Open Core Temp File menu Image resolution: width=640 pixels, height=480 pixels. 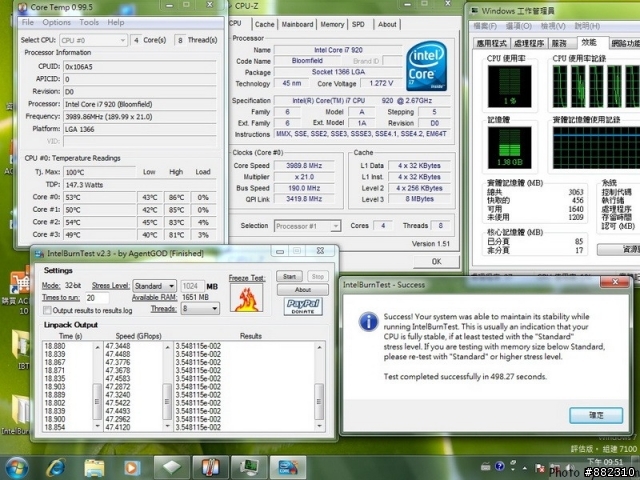(x=27, y=22)
